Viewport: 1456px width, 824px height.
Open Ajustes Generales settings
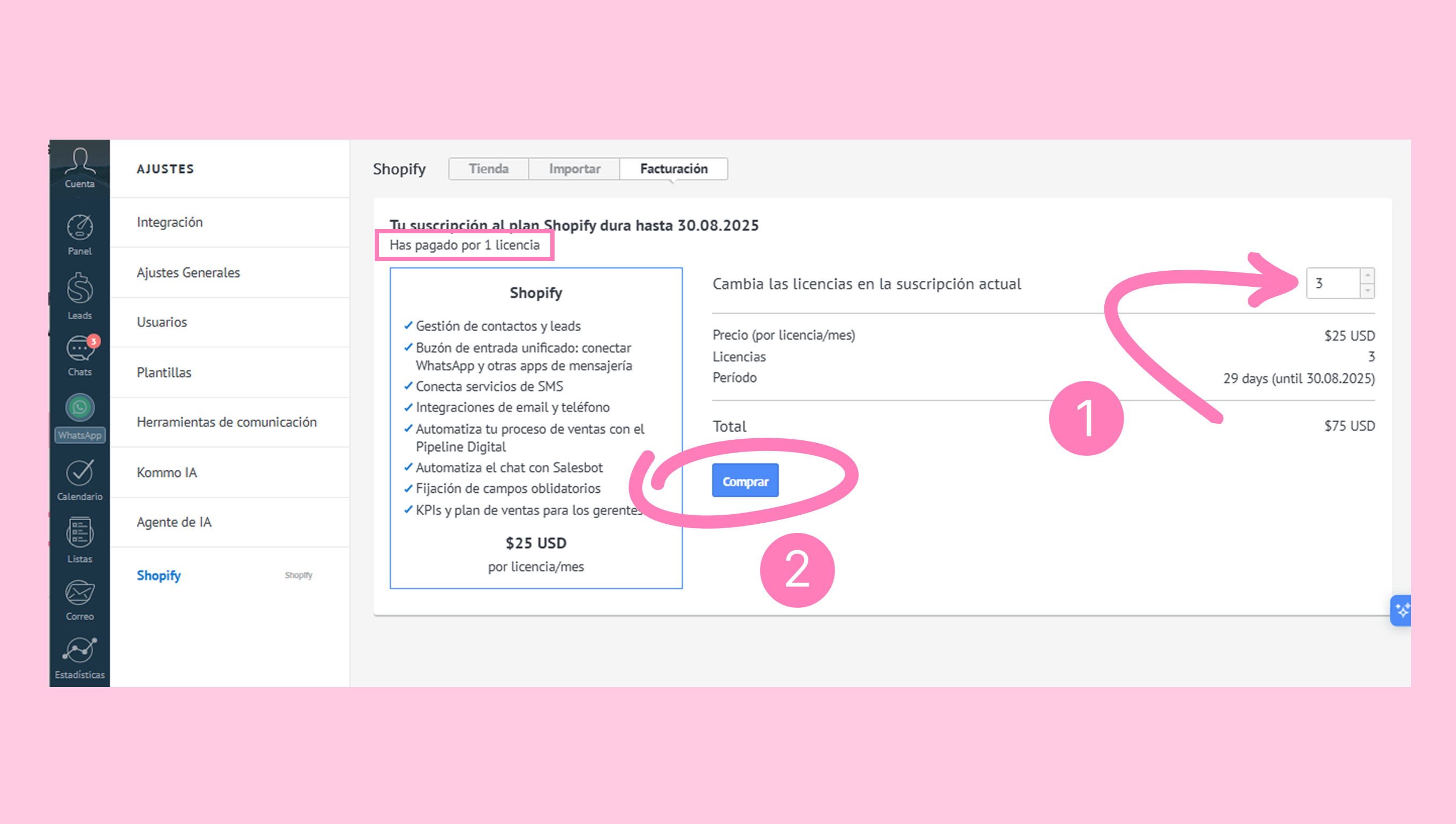pos(230,273)
